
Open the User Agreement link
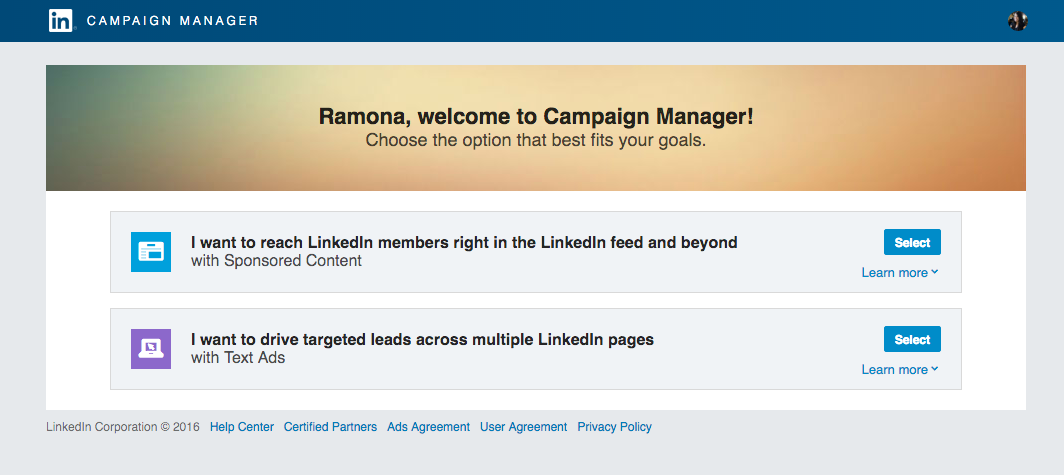524,427
